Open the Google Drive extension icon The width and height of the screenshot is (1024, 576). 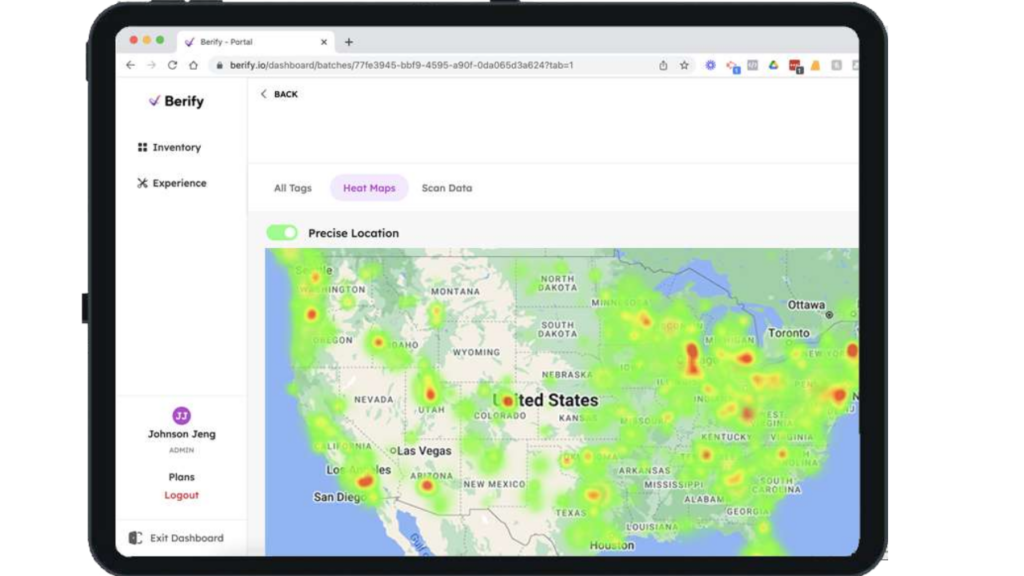tap(773, 65)
